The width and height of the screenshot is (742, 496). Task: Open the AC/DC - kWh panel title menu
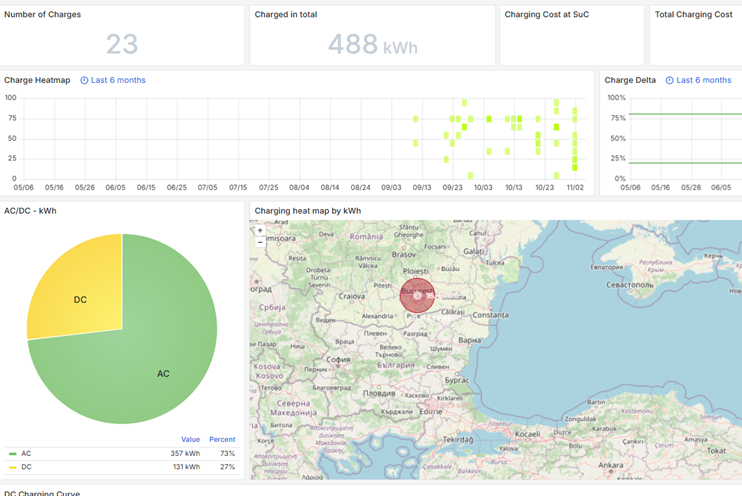click(30, 211)
